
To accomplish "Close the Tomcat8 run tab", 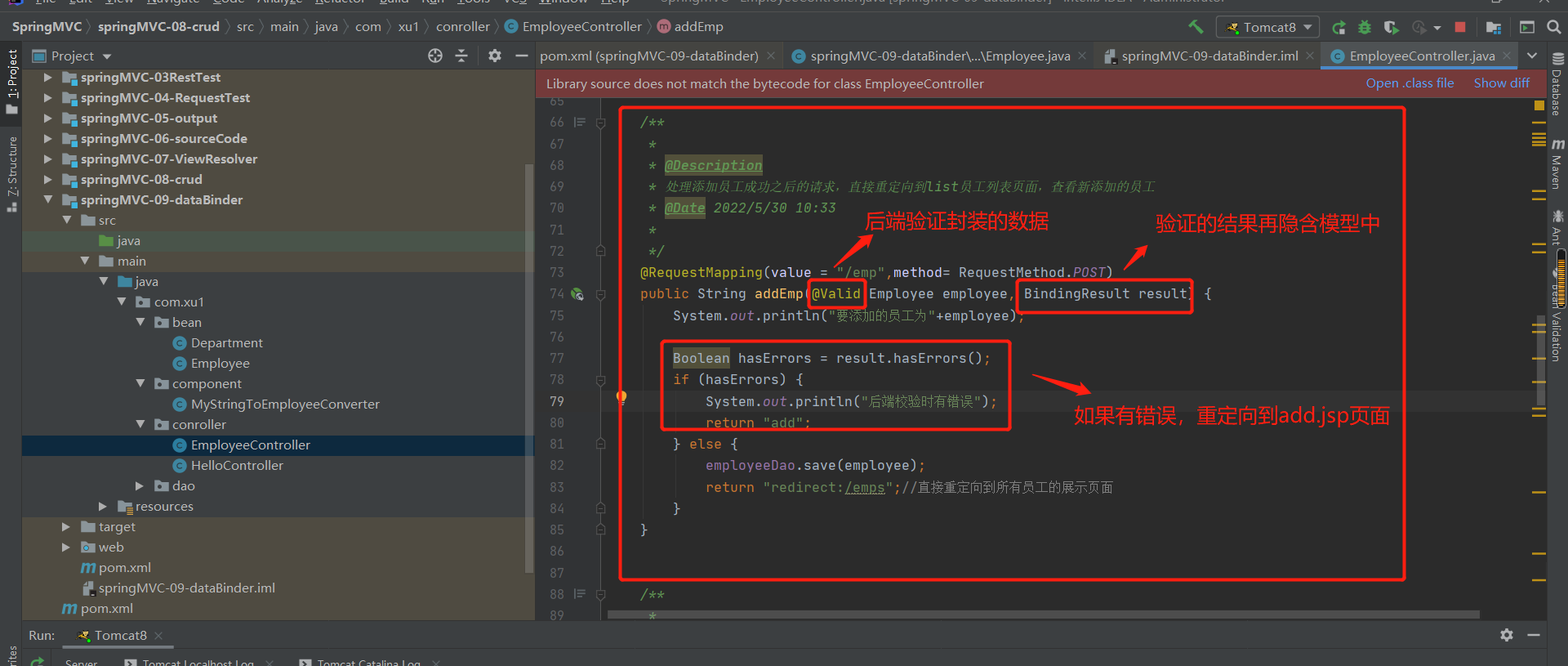I will (158, 636).
